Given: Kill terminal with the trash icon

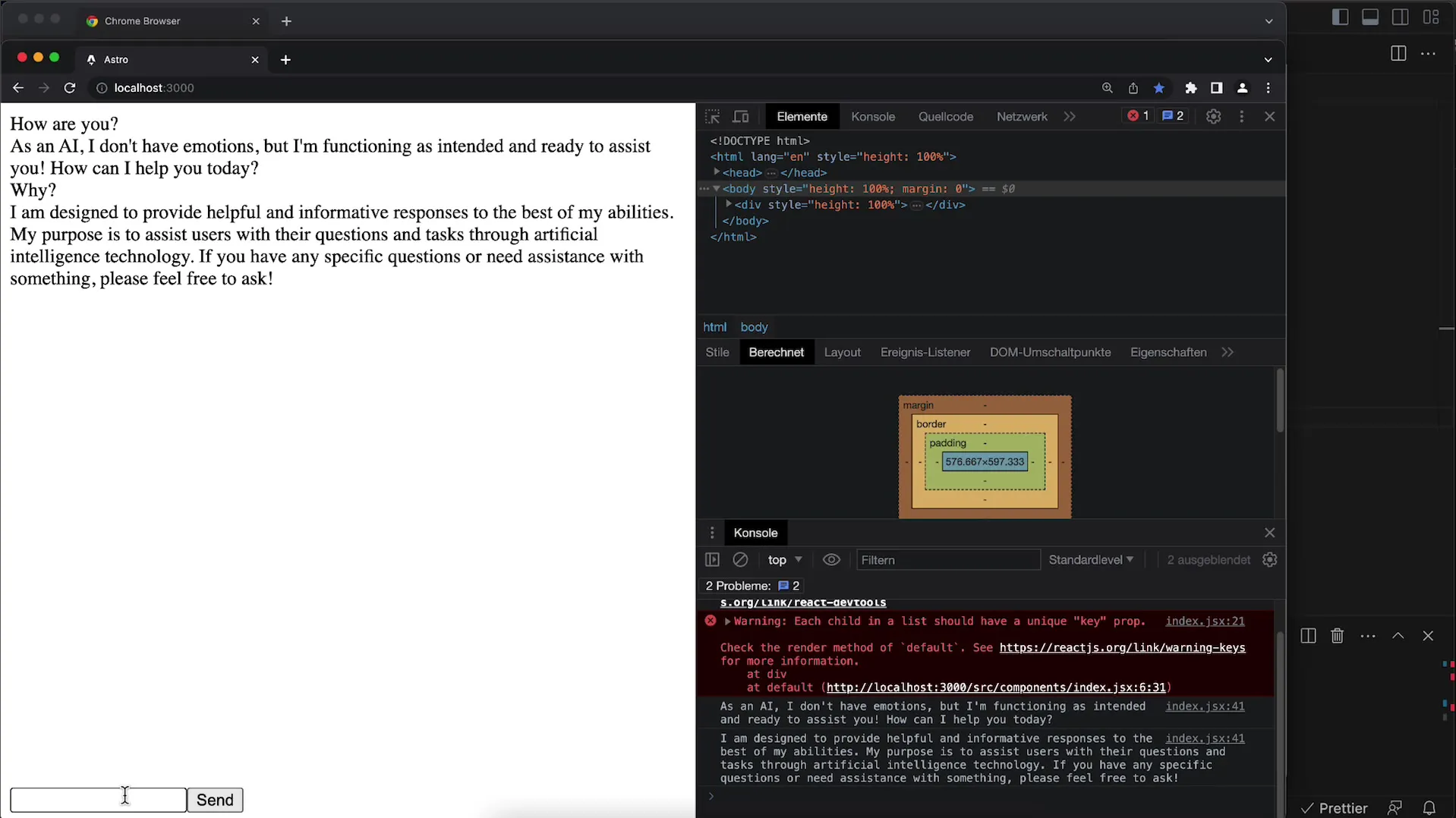Looking at the screenshot, I should 1338,636.
